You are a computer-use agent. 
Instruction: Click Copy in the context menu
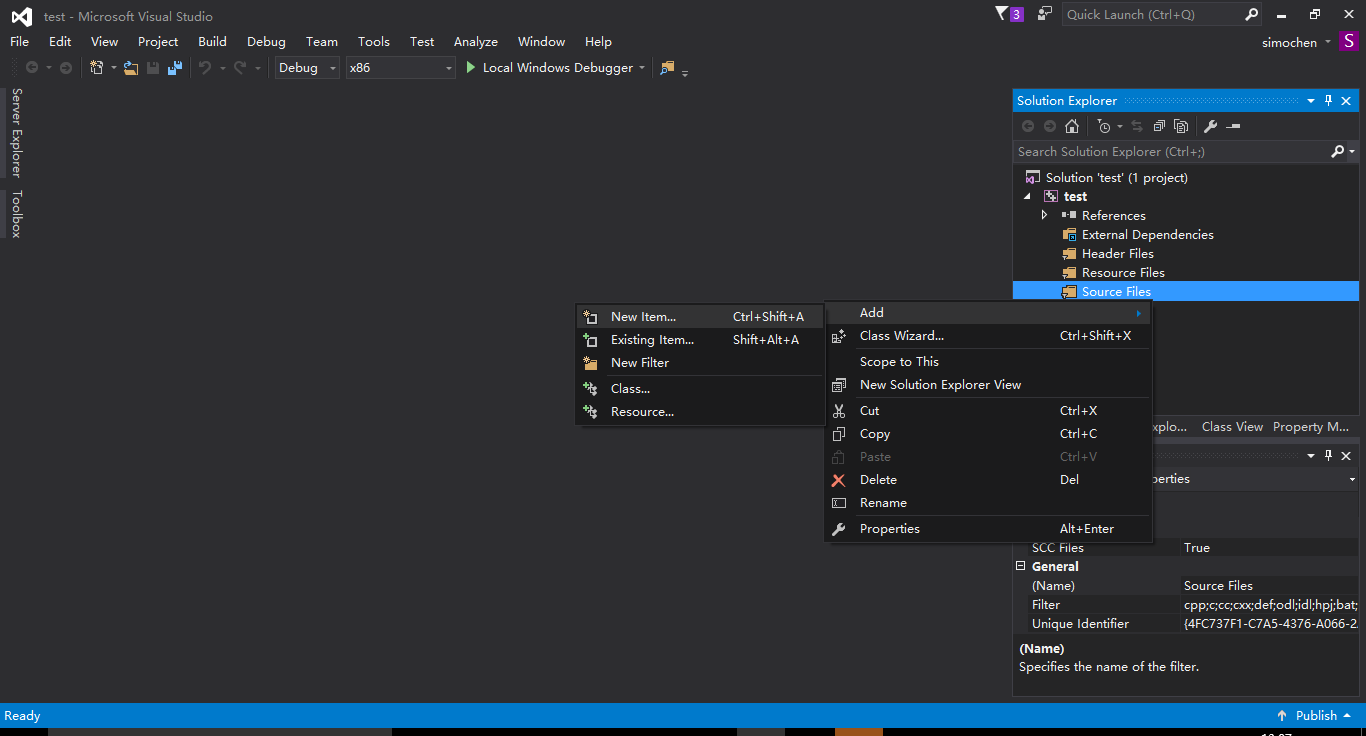point(988,434)
